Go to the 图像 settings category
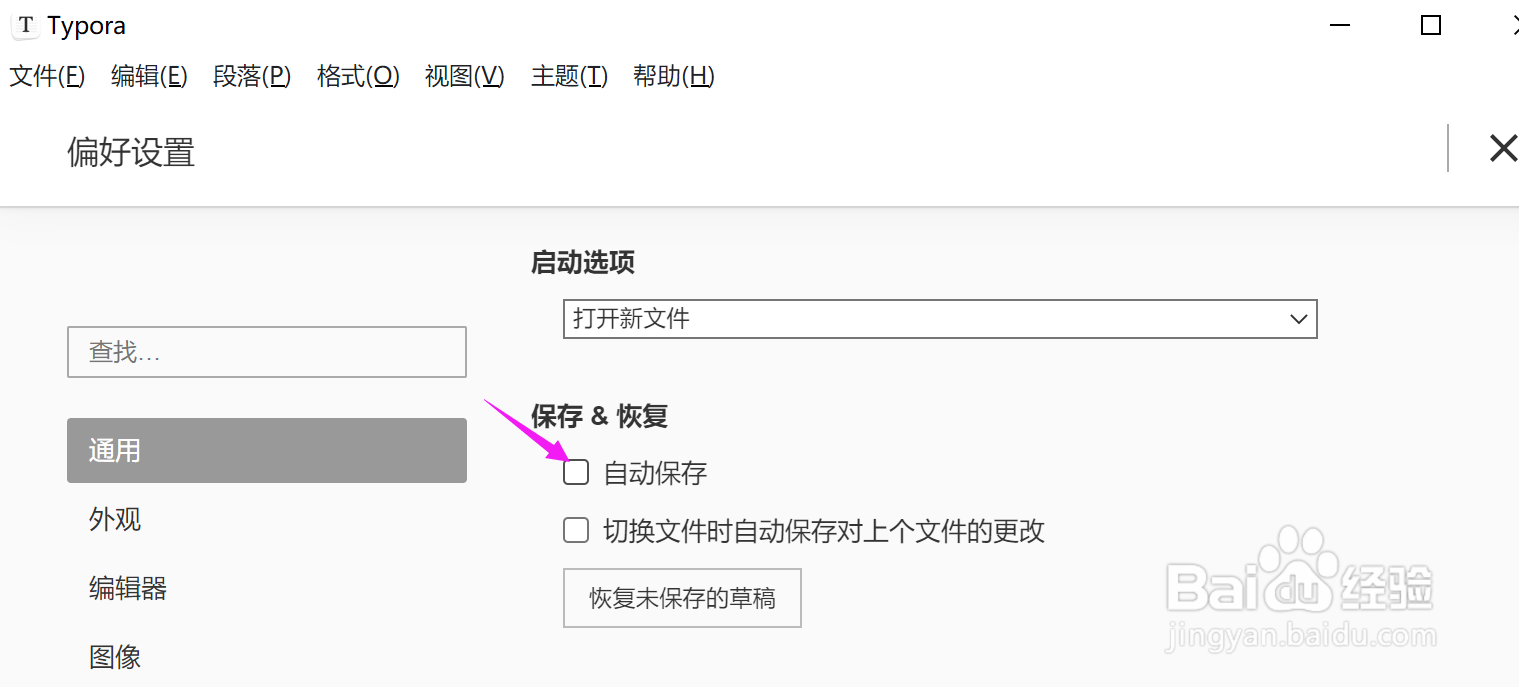 click(x=116, y=657)
